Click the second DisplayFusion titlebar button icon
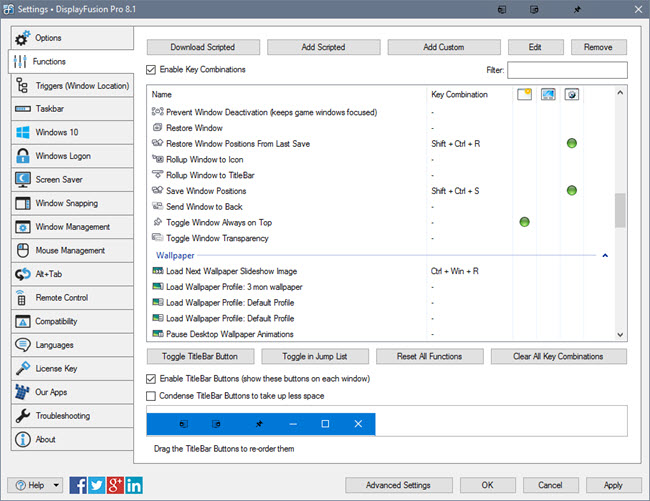This screenshot has height=501, width=650. (x=534, y=10)
